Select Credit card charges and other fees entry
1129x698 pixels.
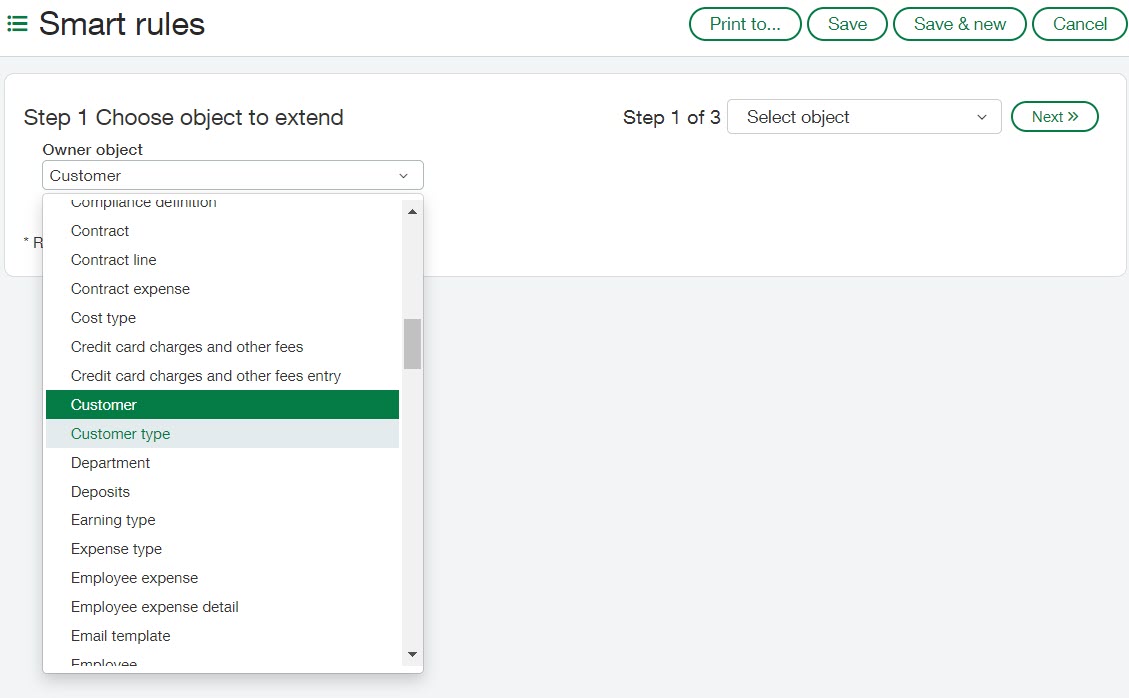pos(206,376)
